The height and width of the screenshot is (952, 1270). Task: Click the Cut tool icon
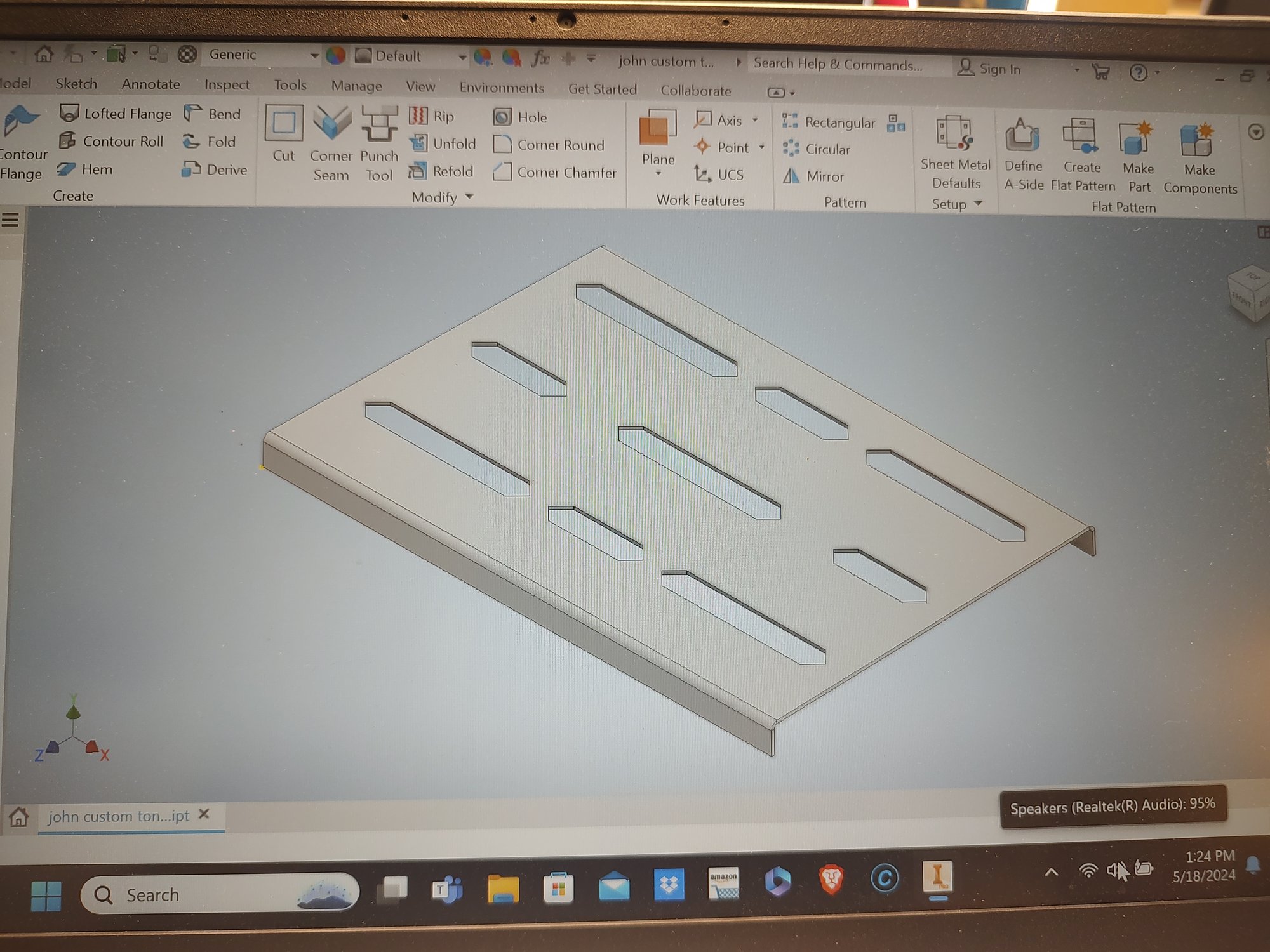click(x=283, y=124)
